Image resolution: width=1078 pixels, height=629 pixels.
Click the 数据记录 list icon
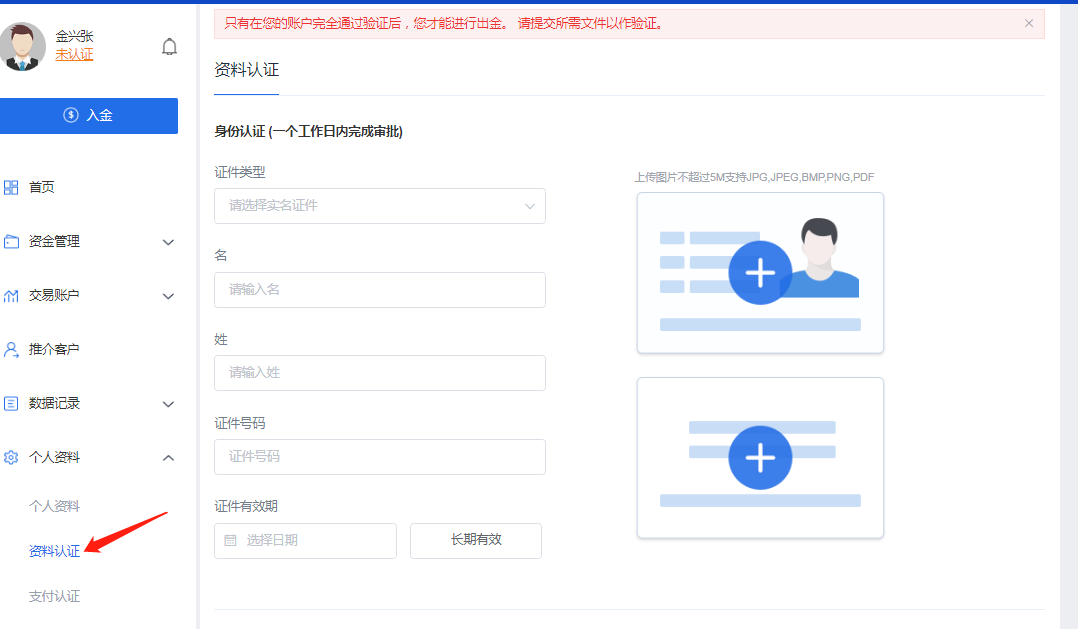[x=11, y=404]
